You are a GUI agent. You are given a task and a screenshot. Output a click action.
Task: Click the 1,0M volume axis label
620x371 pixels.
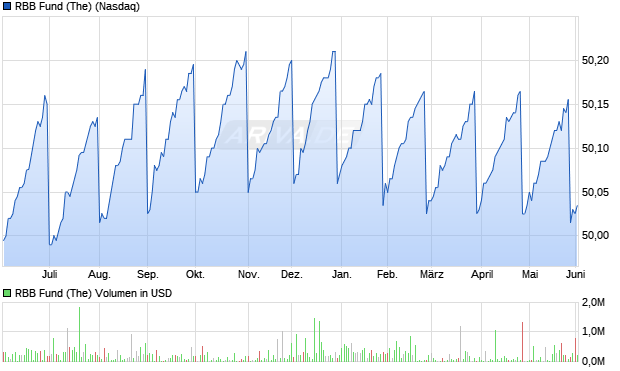click(594, 331)
